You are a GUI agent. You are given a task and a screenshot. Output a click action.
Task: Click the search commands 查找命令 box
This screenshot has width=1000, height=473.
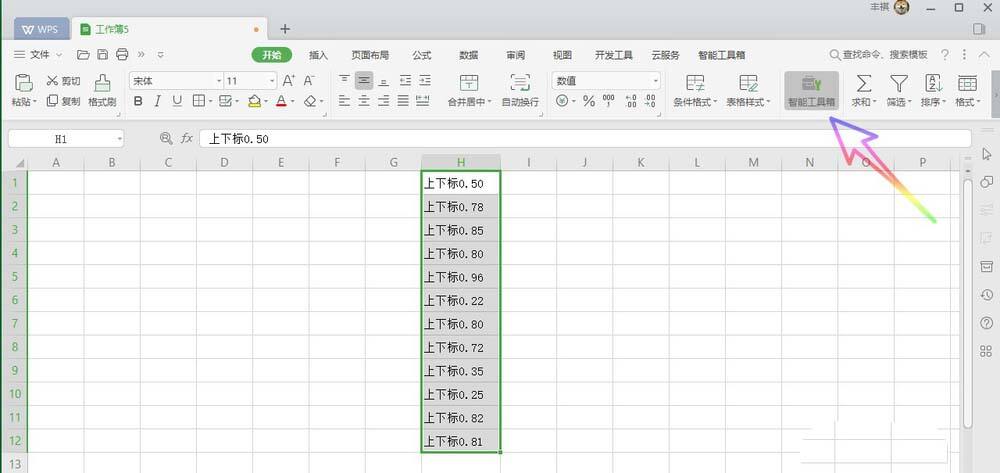pos(879,55)
